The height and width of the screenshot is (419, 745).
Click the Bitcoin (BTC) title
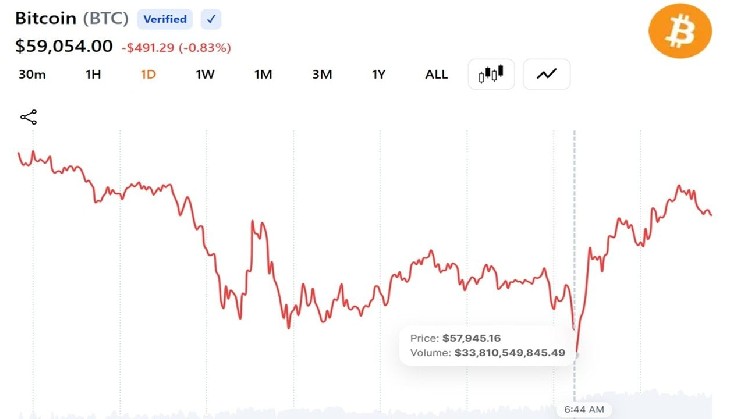click(72, 19)
